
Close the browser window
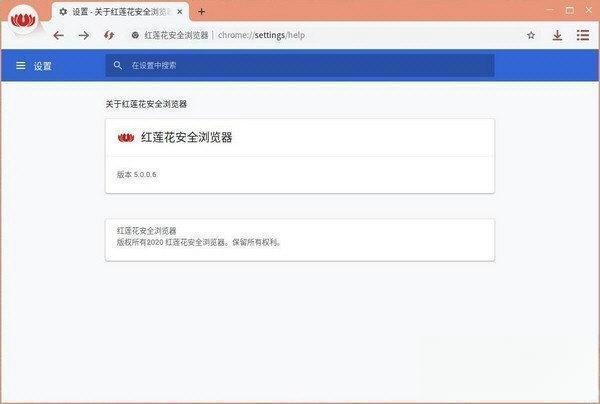coord(589,11)
